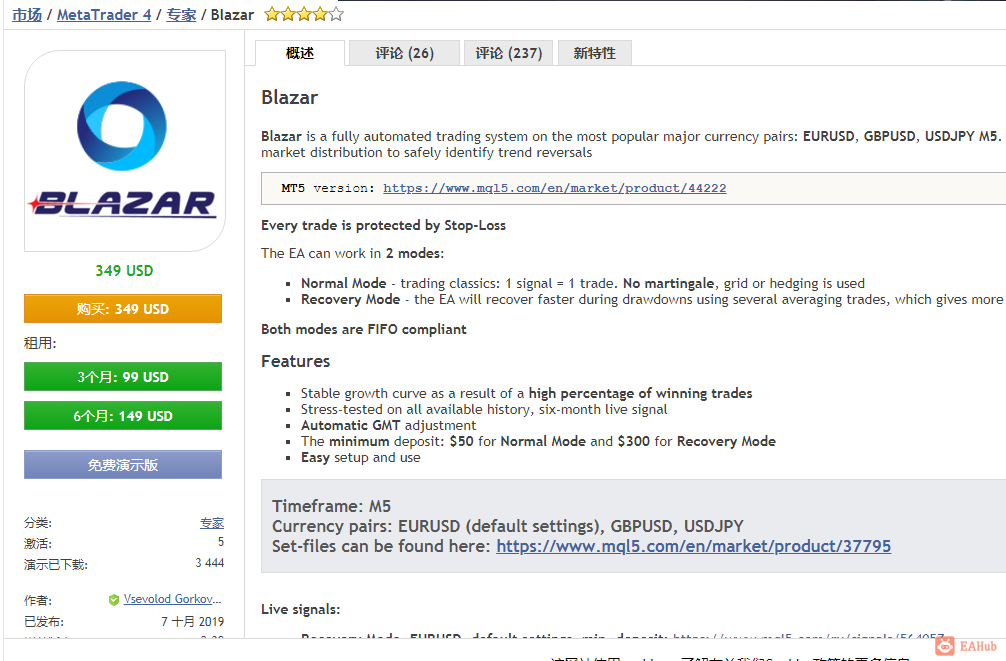Image resolution: width=1006 pixels, height=661 pixels.
Task: Open the 专家 breadcrumb link
Action: click(x=181, y=15)
